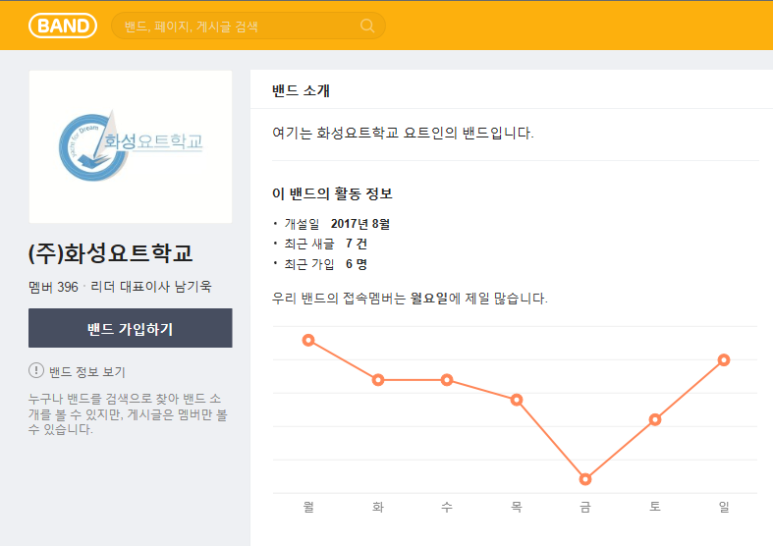Click the 밴드 가입하기 button

click(130, 328)
